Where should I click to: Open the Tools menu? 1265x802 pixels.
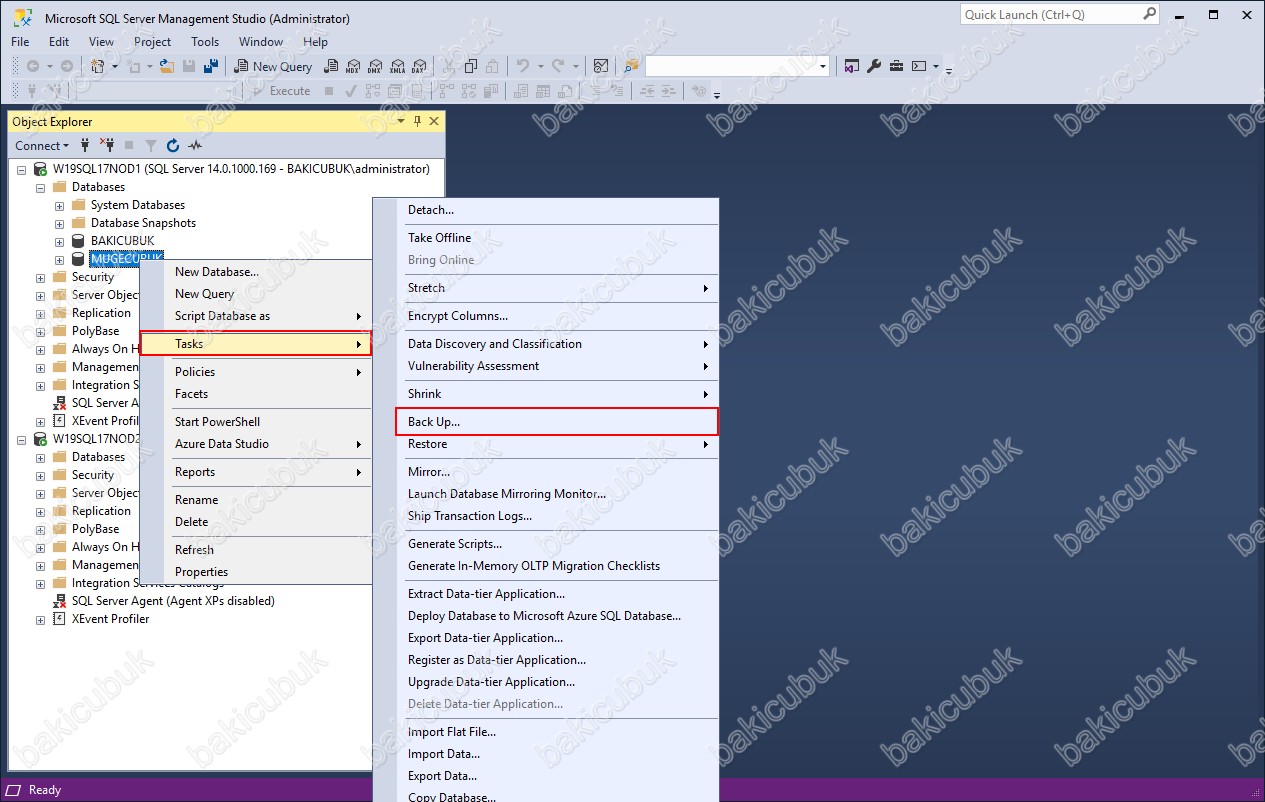coord(205,42)
